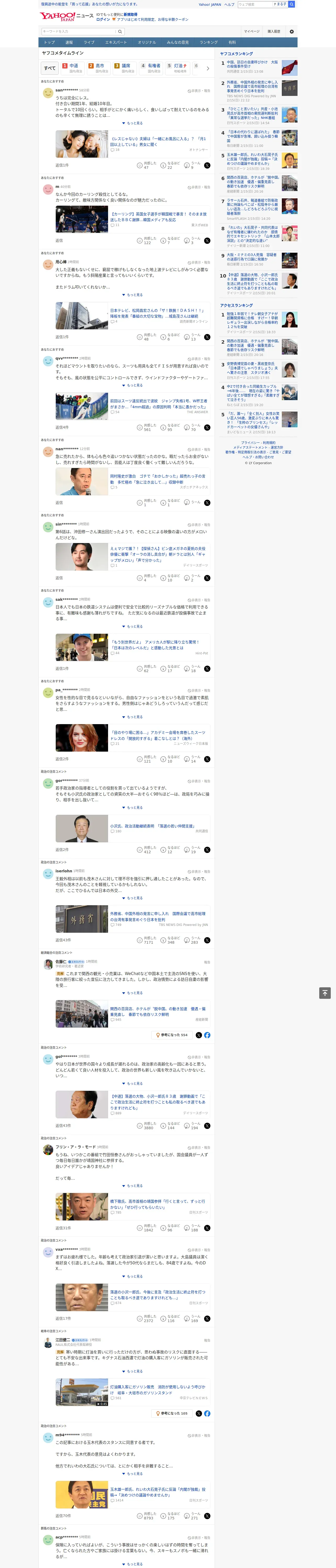336x1568 pixels.
Task: Click san******** user avatar
Action: pyautogui.click(x=48, y=93)
